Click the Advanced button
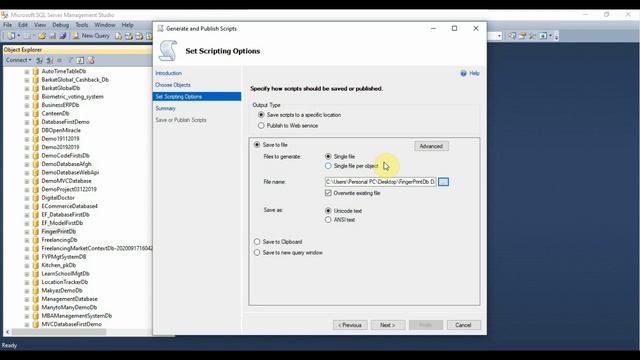Screen dimensions: 640x360 [x=431, y=146]
